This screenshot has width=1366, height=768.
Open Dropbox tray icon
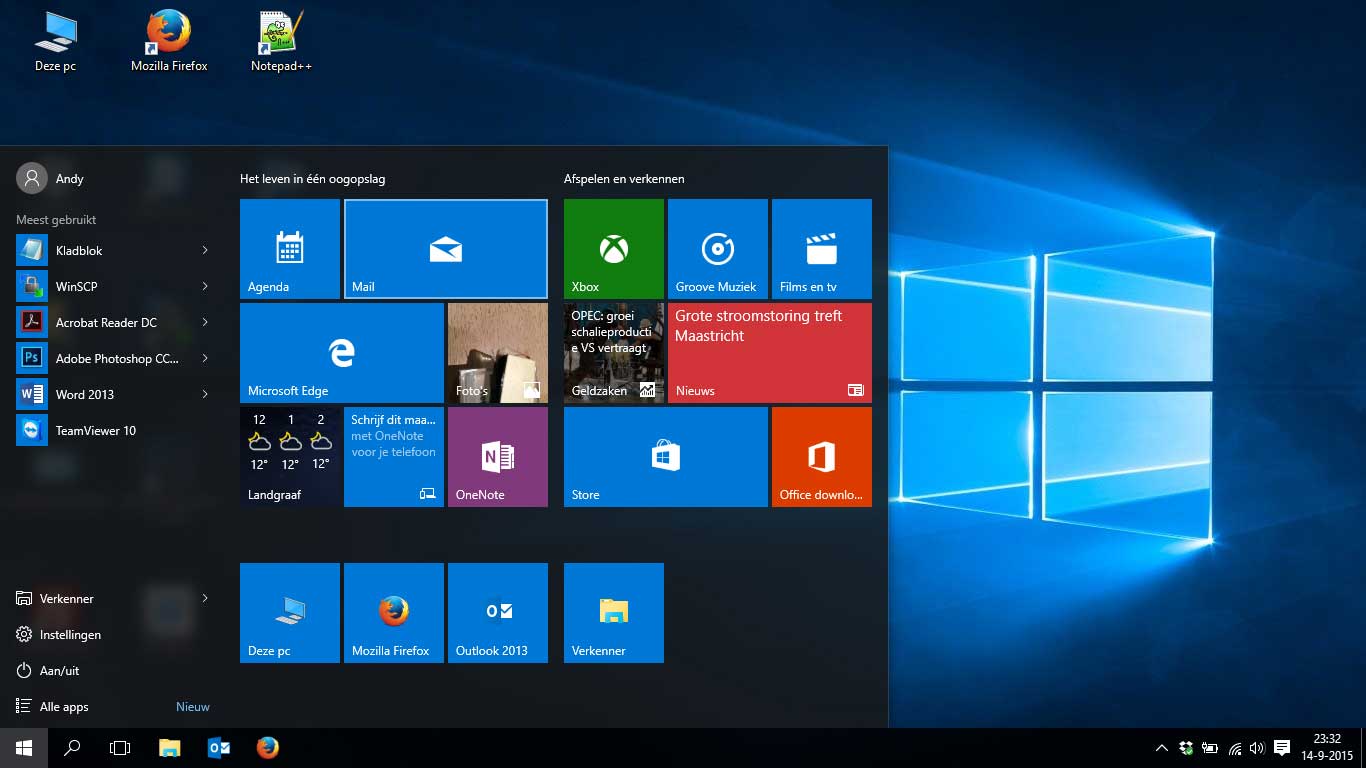(x=1185, y=748)
